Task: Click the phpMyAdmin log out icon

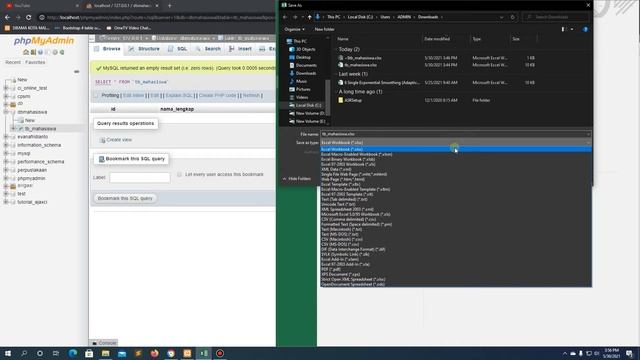Action: [x=33, y=52]
